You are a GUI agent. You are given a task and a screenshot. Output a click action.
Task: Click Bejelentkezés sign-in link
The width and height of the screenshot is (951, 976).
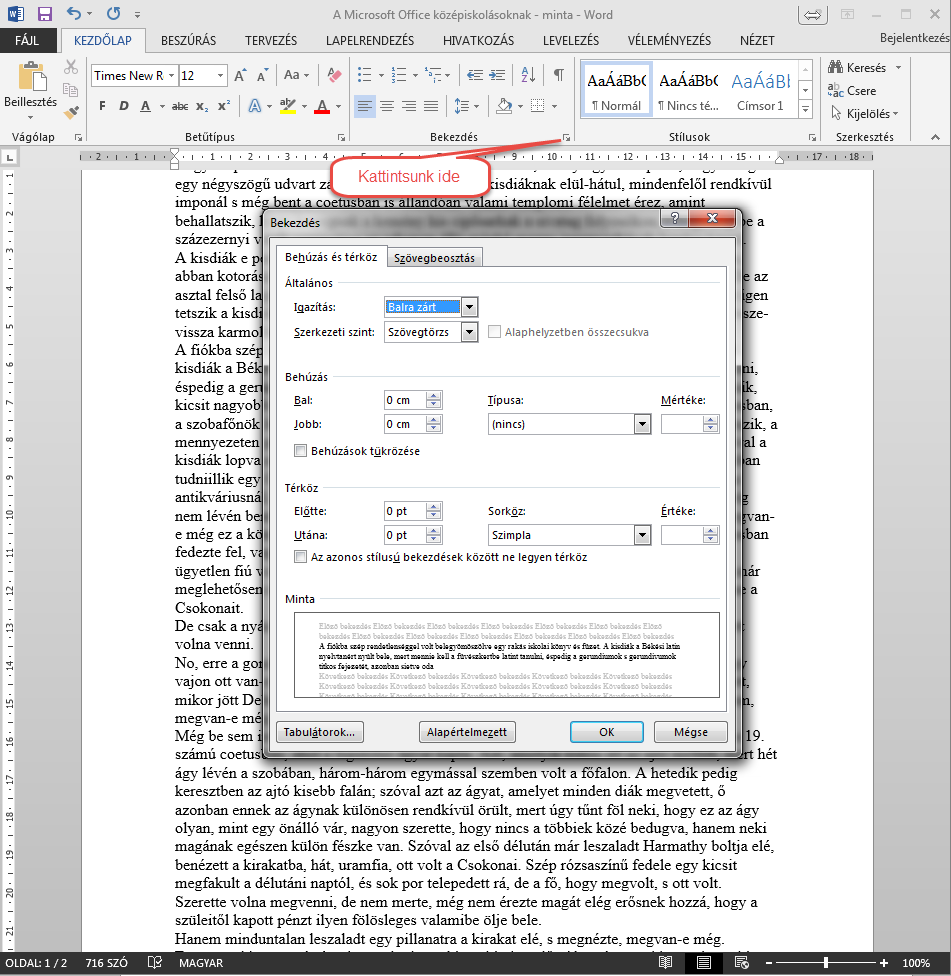915,38
